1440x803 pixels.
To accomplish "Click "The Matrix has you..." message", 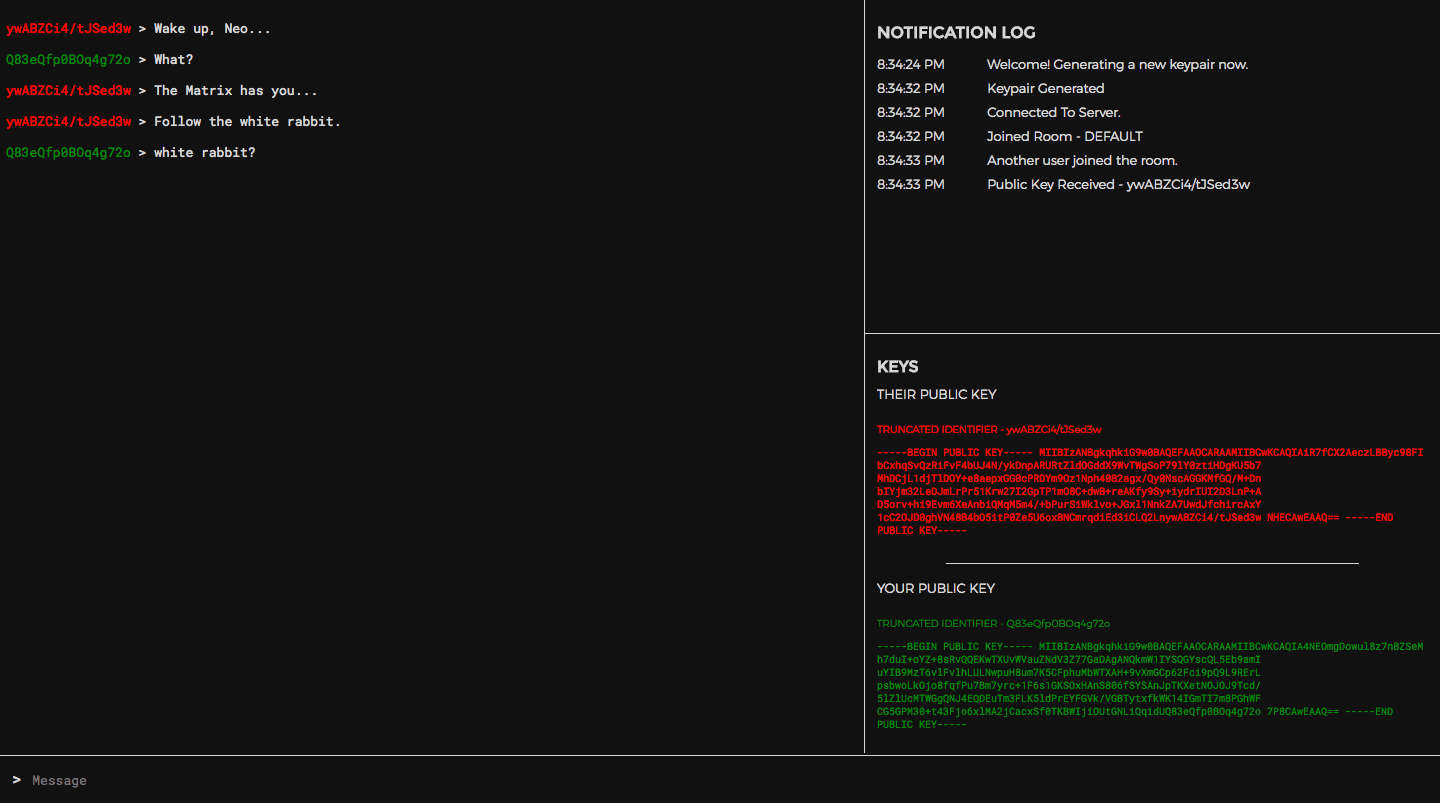I will pos(236,91).
